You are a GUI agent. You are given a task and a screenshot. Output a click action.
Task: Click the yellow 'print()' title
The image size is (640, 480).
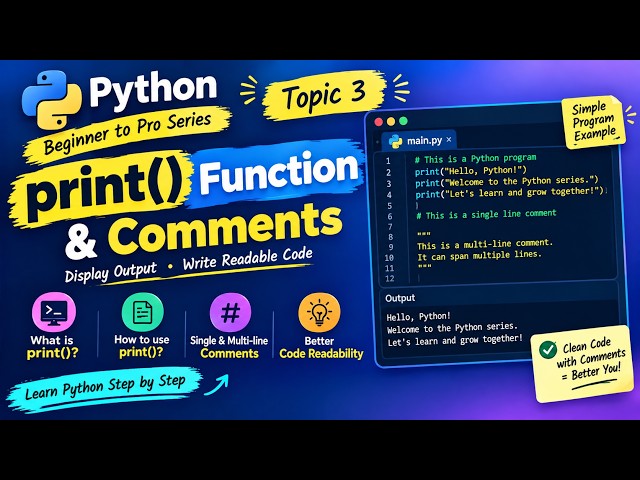102,189
